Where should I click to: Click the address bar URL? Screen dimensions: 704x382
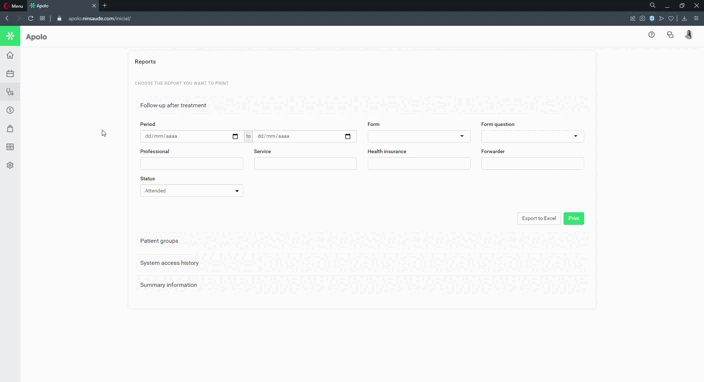tap(100, 18)
